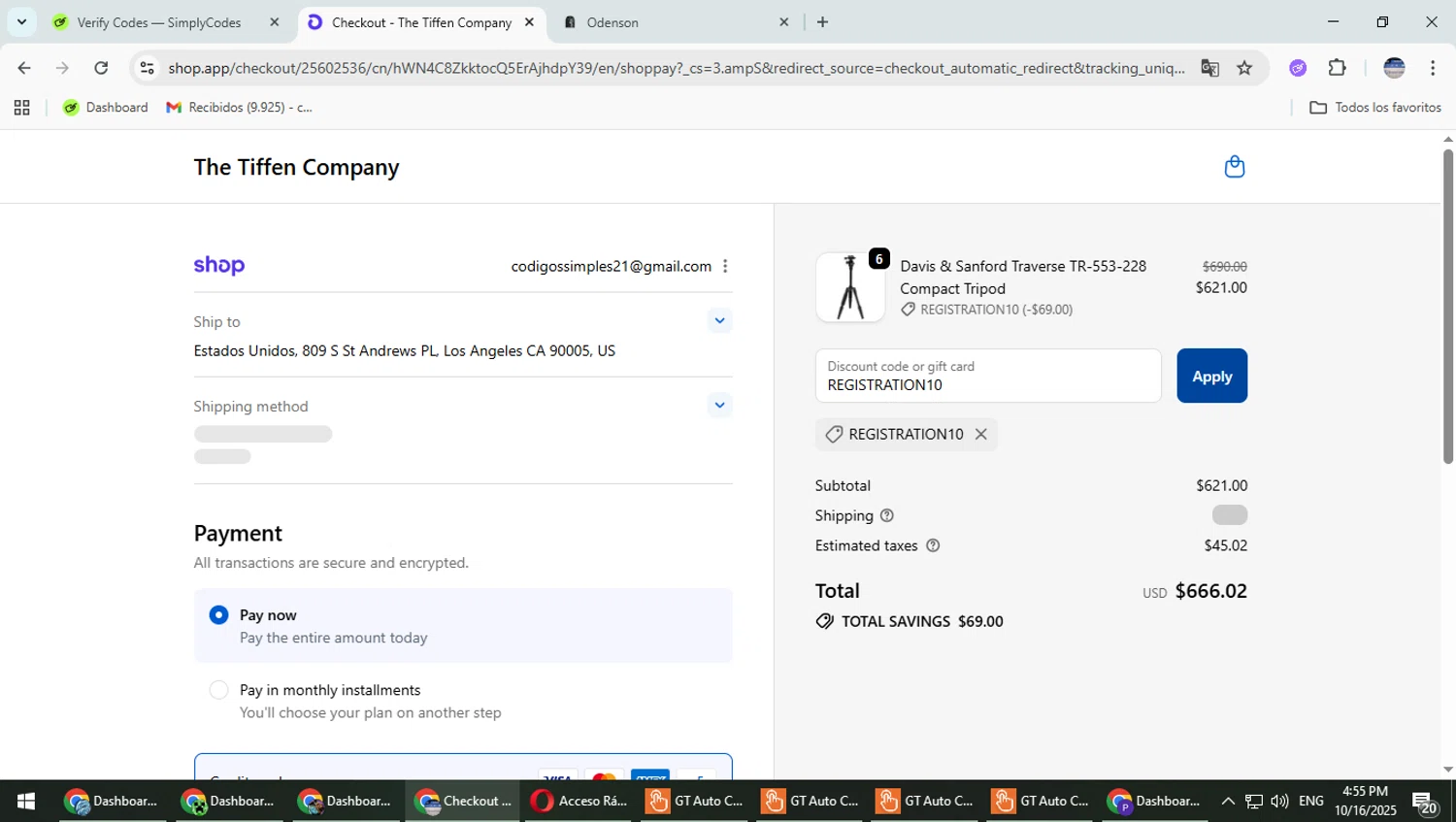
Task: Open the volume control in system tray
Action: tap(1279, 802)
